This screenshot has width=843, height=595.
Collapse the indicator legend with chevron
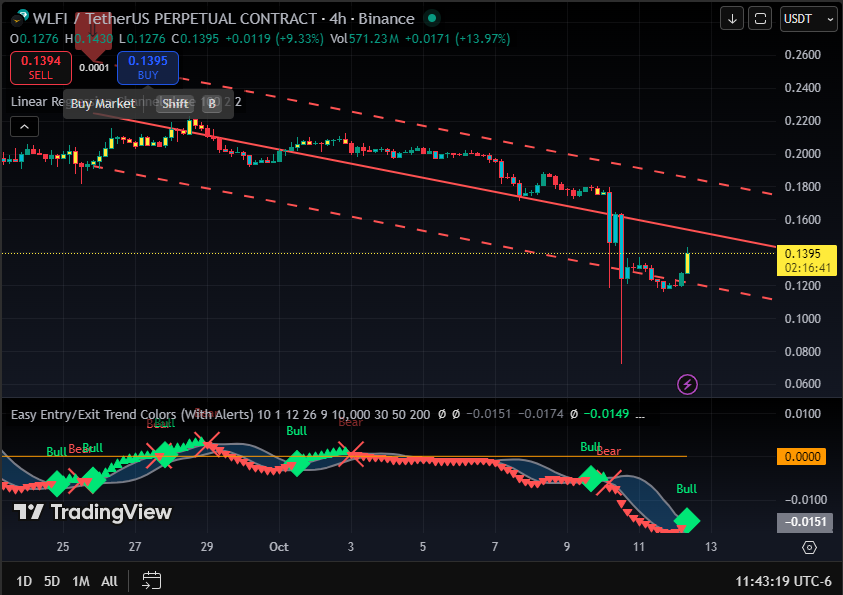click(x=24, y=127)
